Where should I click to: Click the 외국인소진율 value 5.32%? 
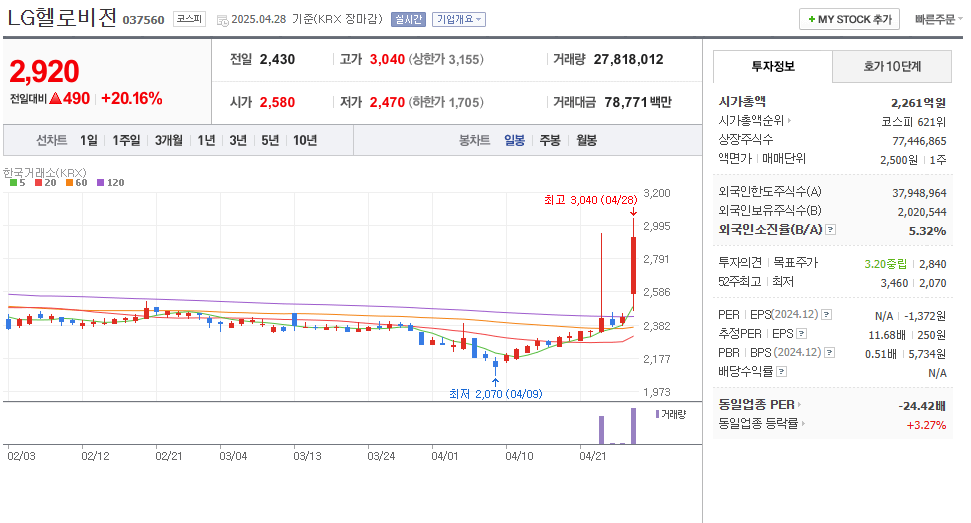click(x=927, y=231)
